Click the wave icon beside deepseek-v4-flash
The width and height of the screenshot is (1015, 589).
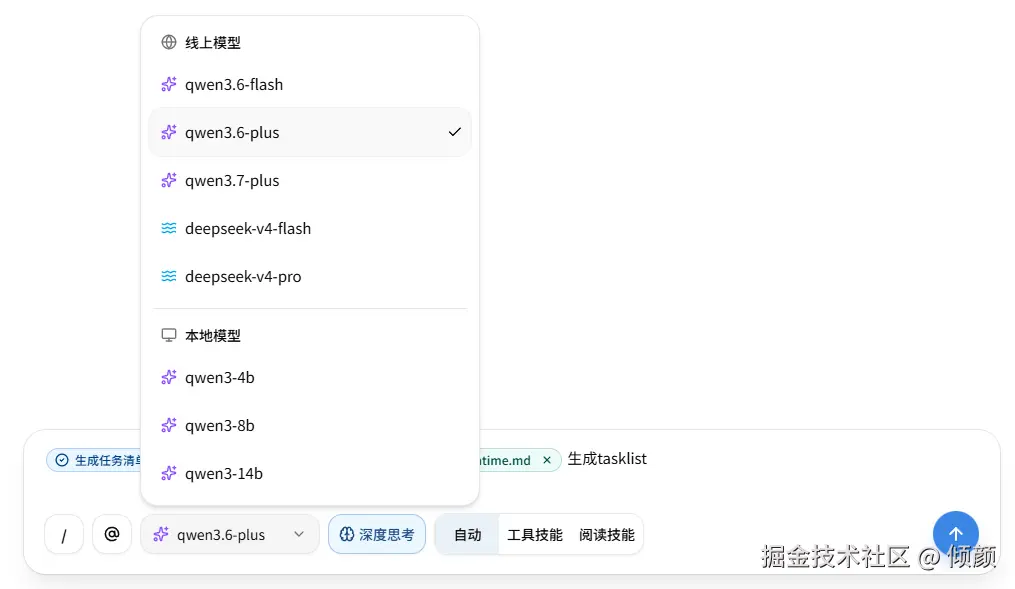coord(168,228)
